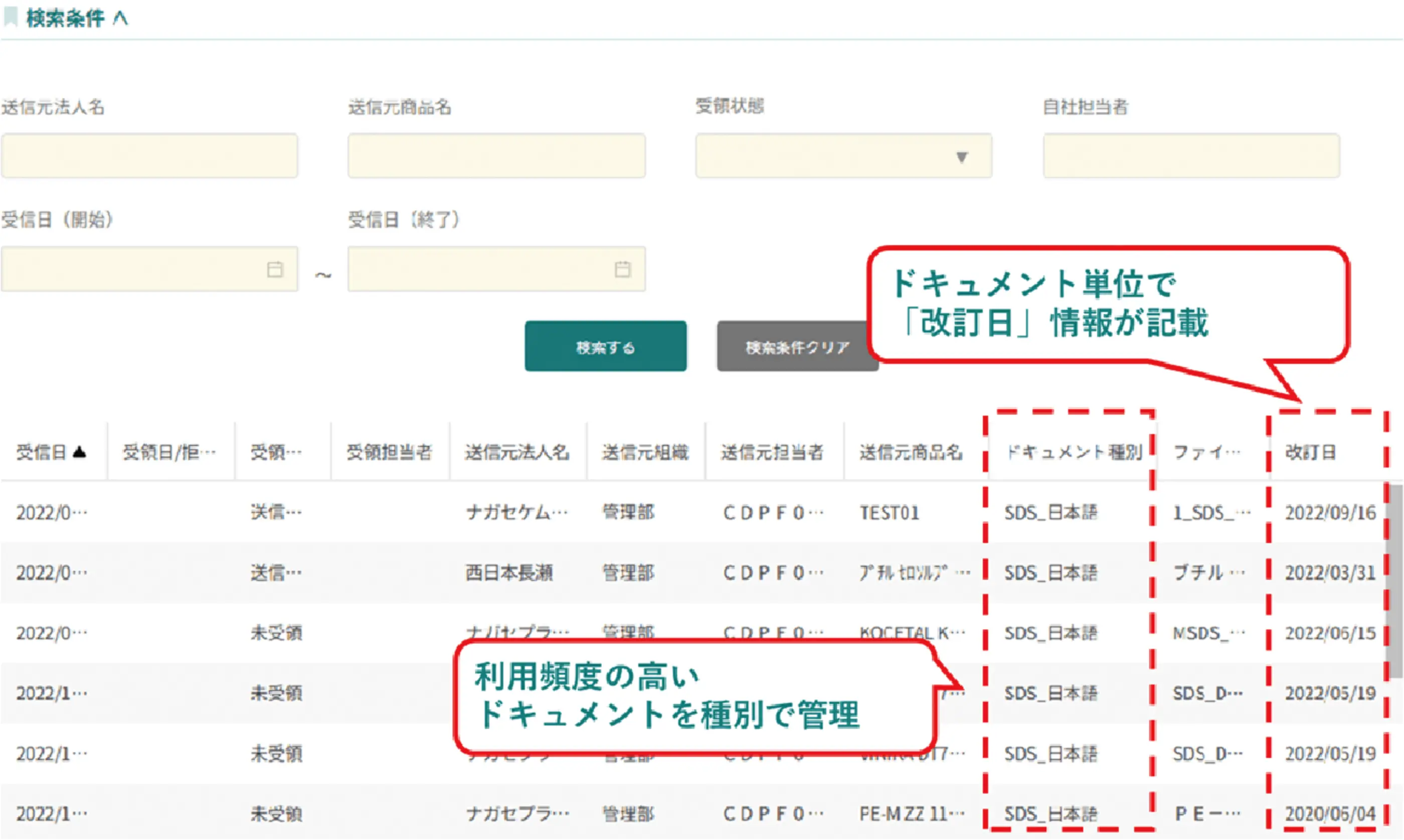Click the 自社担当者 input field
This screenshot has width=1404, height=840.
coord(1191,156)
